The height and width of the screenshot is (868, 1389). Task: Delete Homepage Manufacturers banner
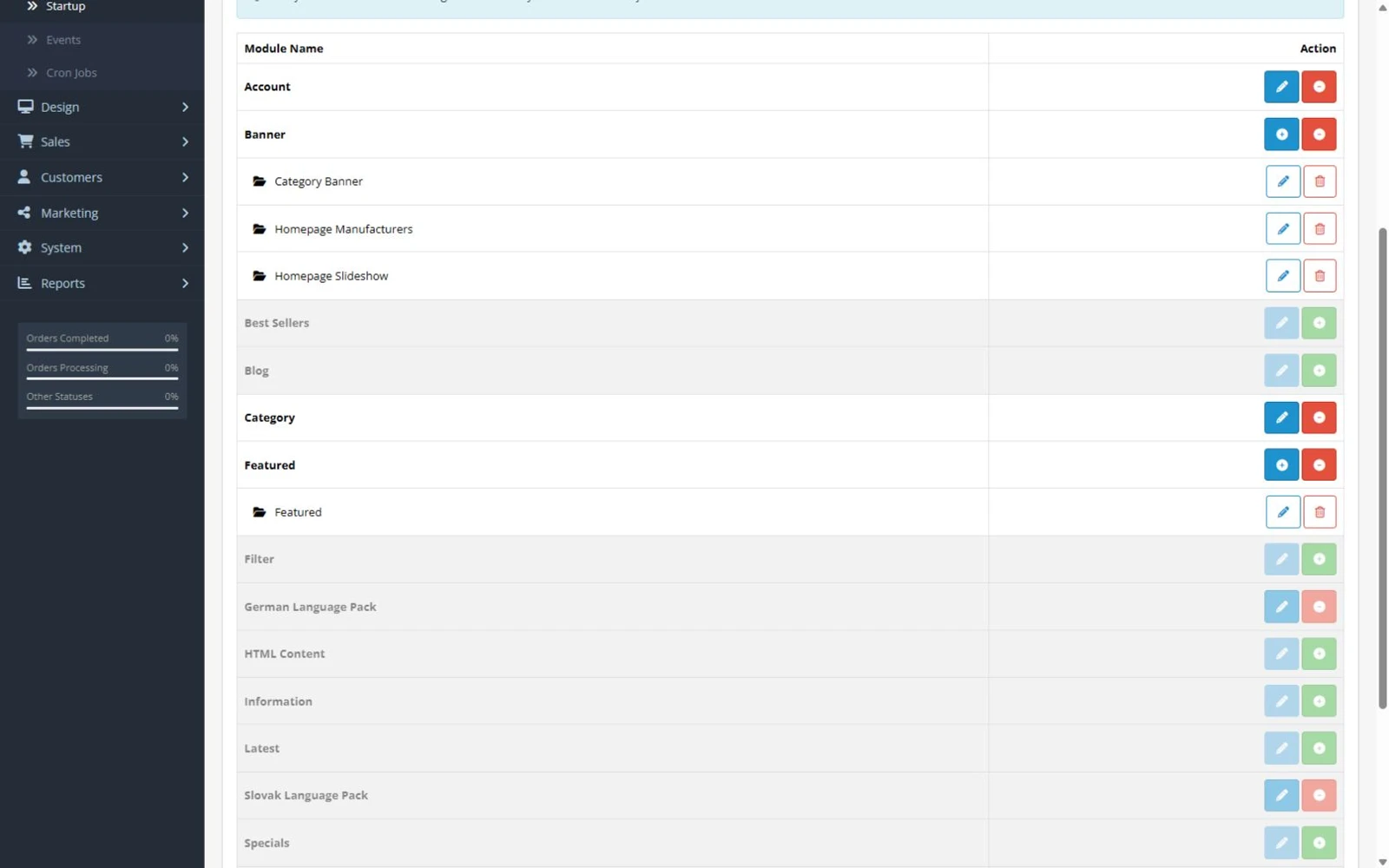click(x=1320, y=229)
